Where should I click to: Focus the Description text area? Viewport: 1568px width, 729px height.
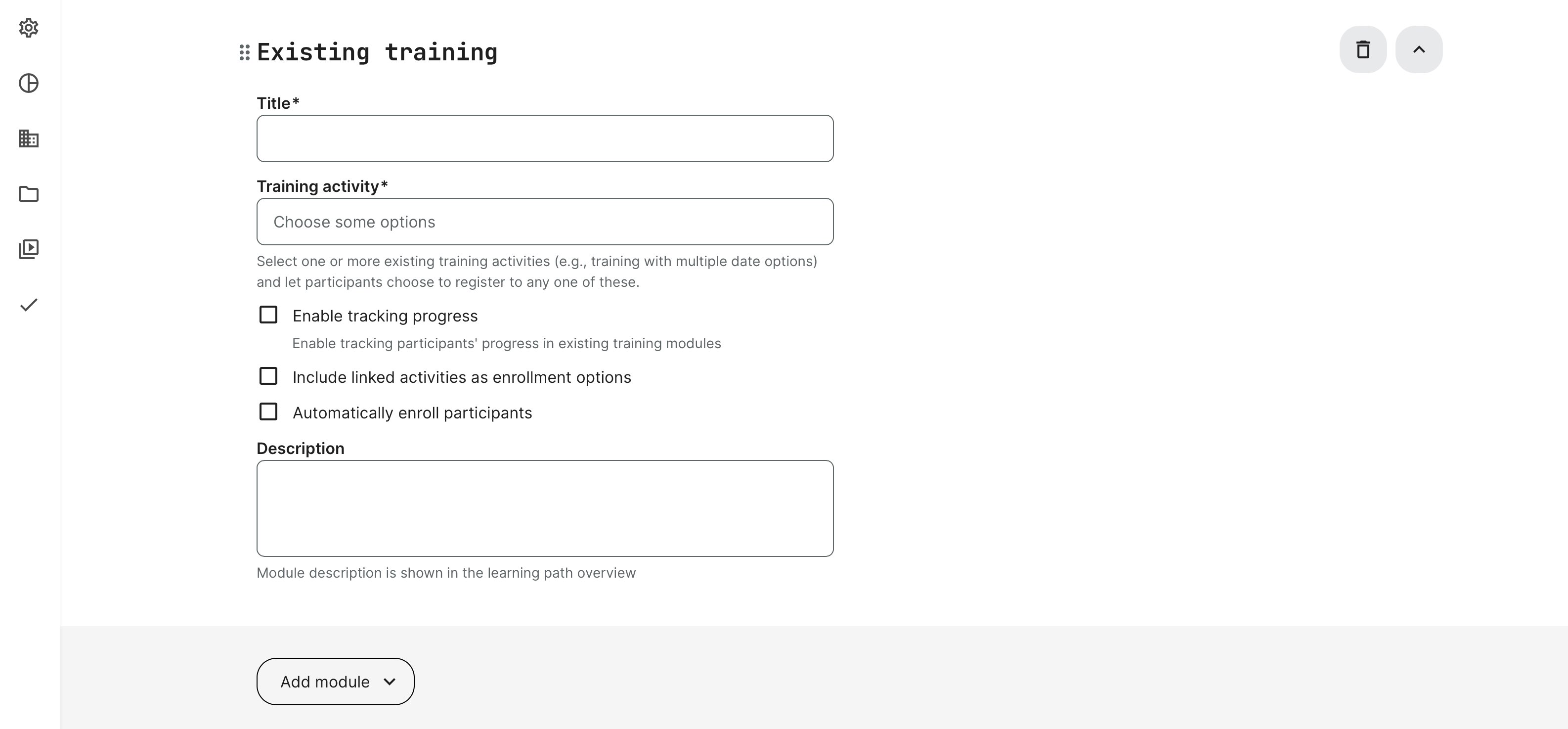pyautogui.click(x=545, y=508)
